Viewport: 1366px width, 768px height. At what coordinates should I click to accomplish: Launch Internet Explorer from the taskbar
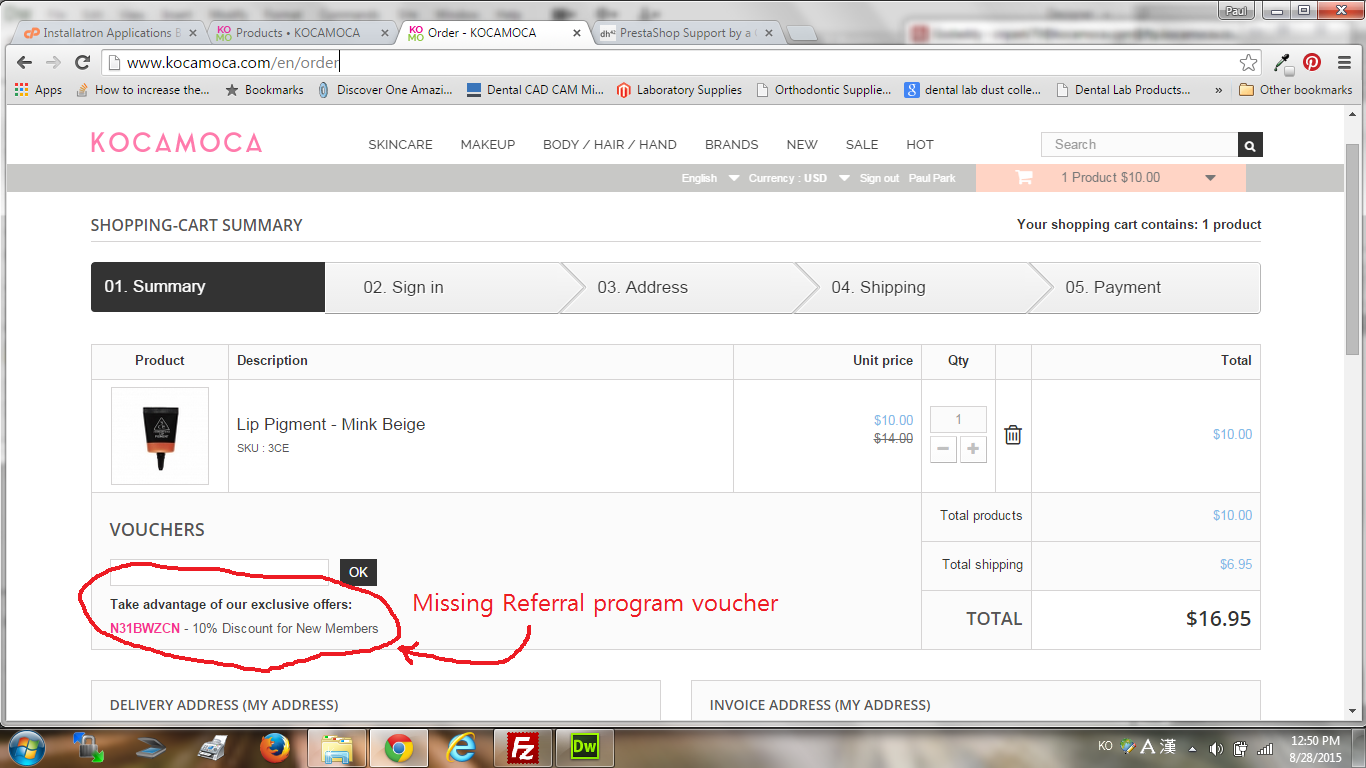[x=460, y=748]
